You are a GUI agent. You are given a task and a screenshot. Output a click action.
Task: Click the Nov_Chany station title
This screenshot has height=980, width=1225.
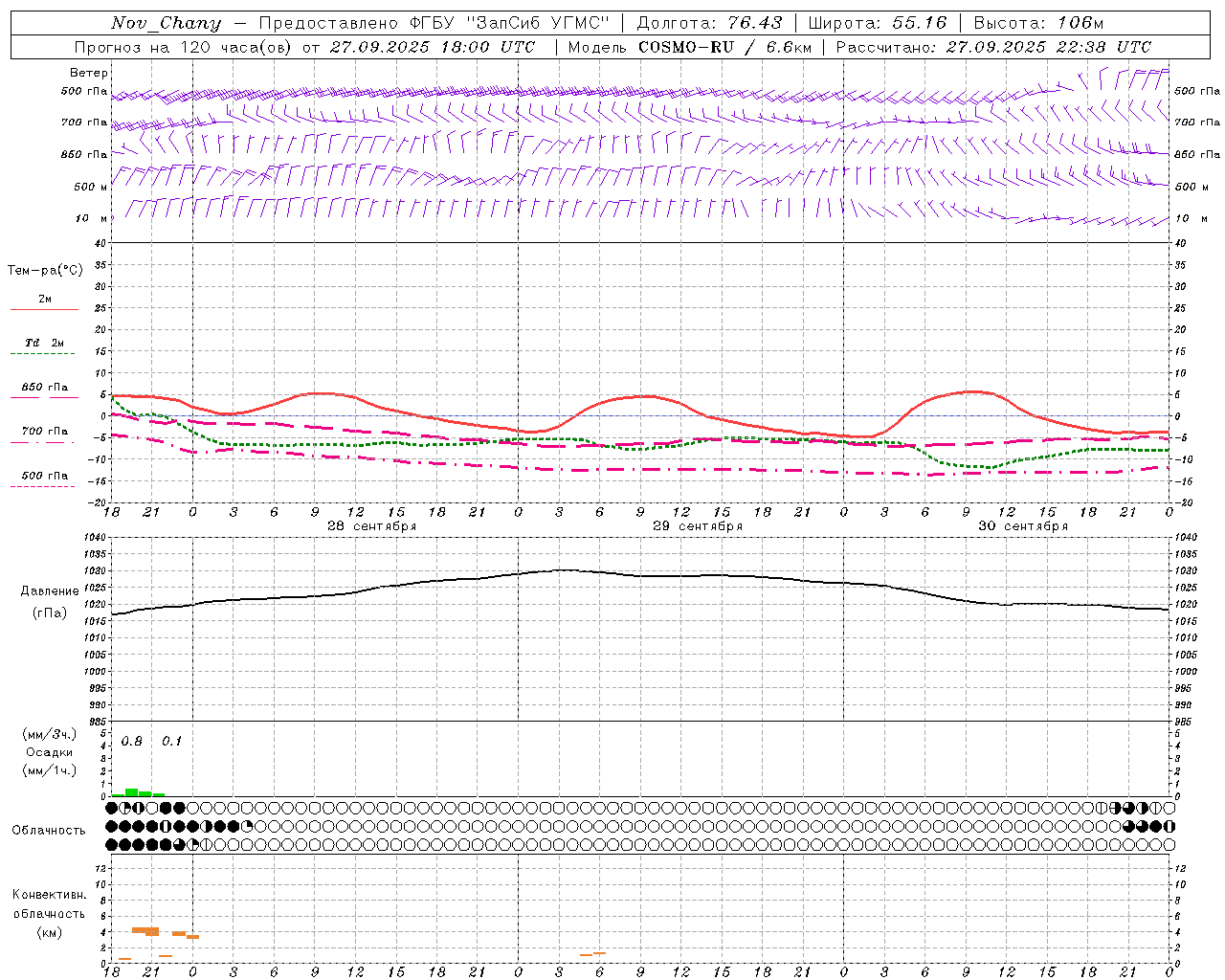[166, 23]
